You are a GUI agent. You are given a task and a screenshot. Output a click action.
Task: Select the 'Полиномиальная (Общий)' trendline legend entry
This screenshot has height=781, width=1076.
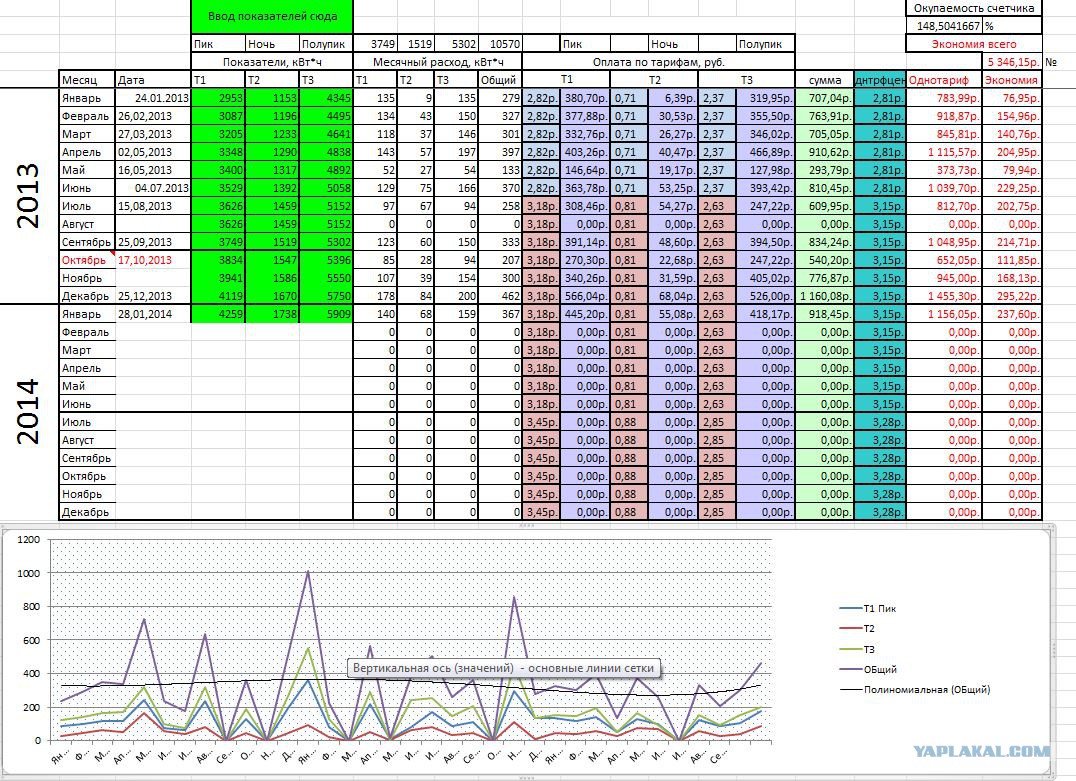click(x=915, y=690)
